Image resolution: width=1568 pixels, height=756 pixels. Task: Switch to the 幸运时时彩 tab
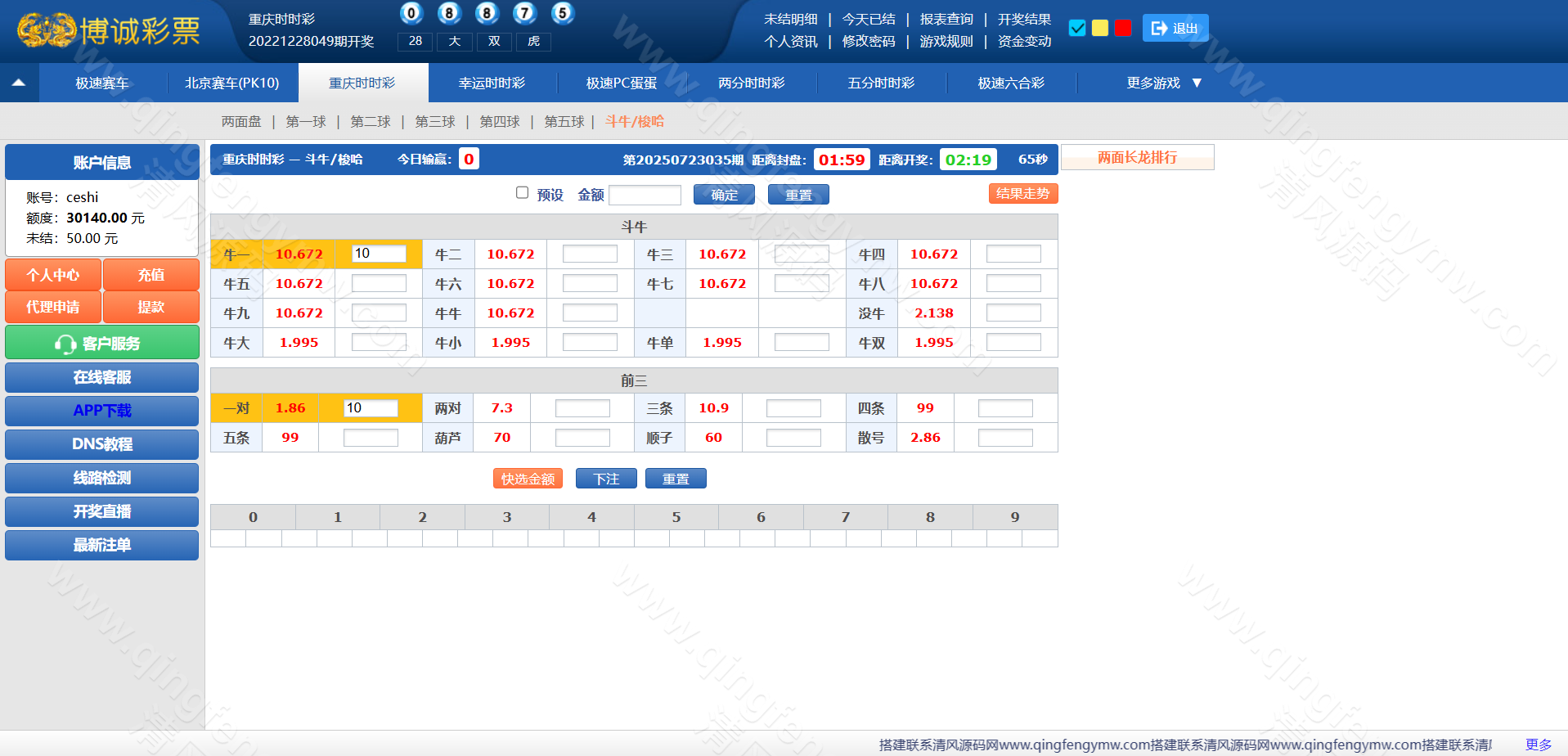[492, 83]
